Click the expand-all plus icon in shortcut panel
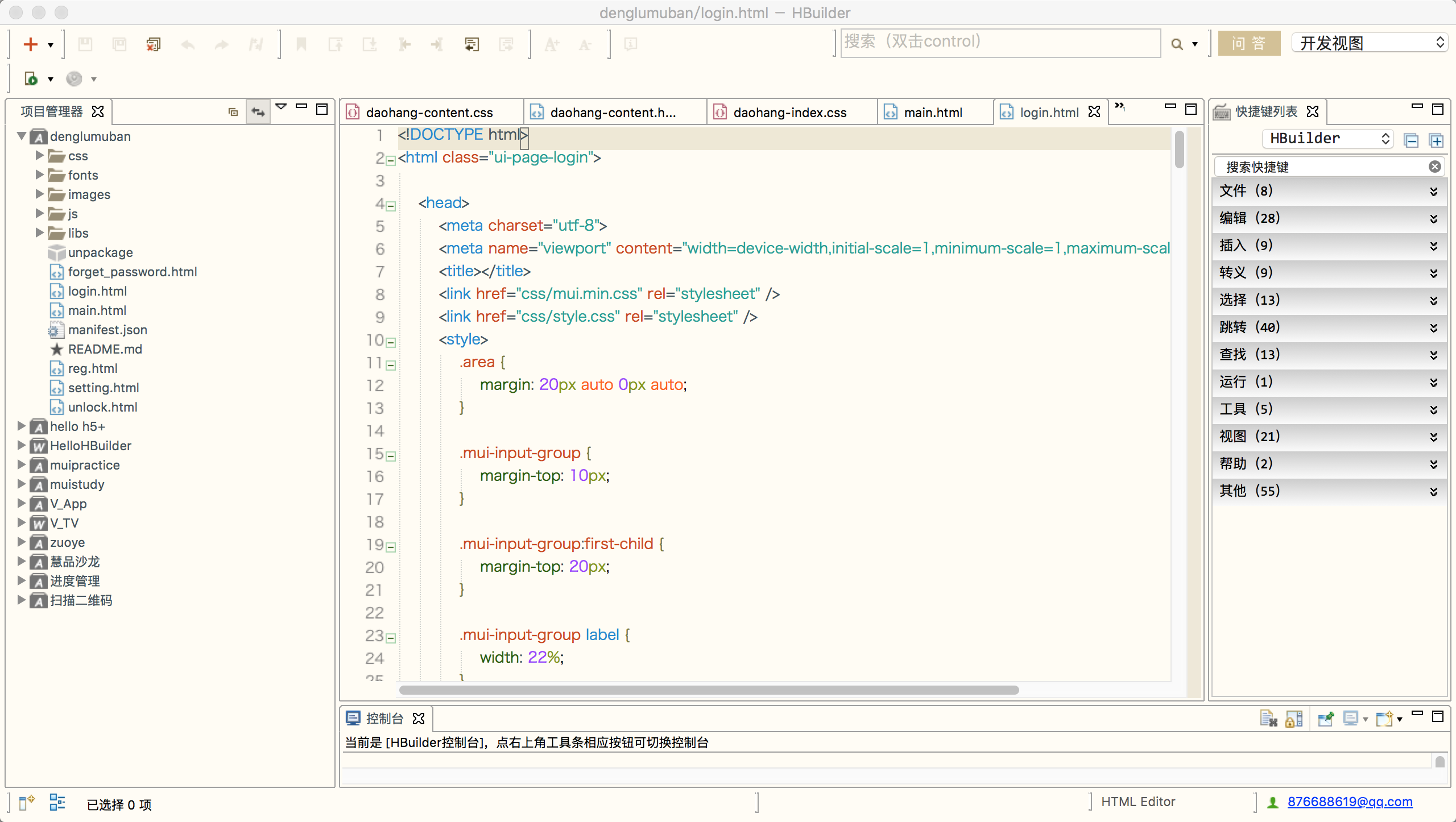The height and width of the screenshot is (822, 1456). (1436, 140)
